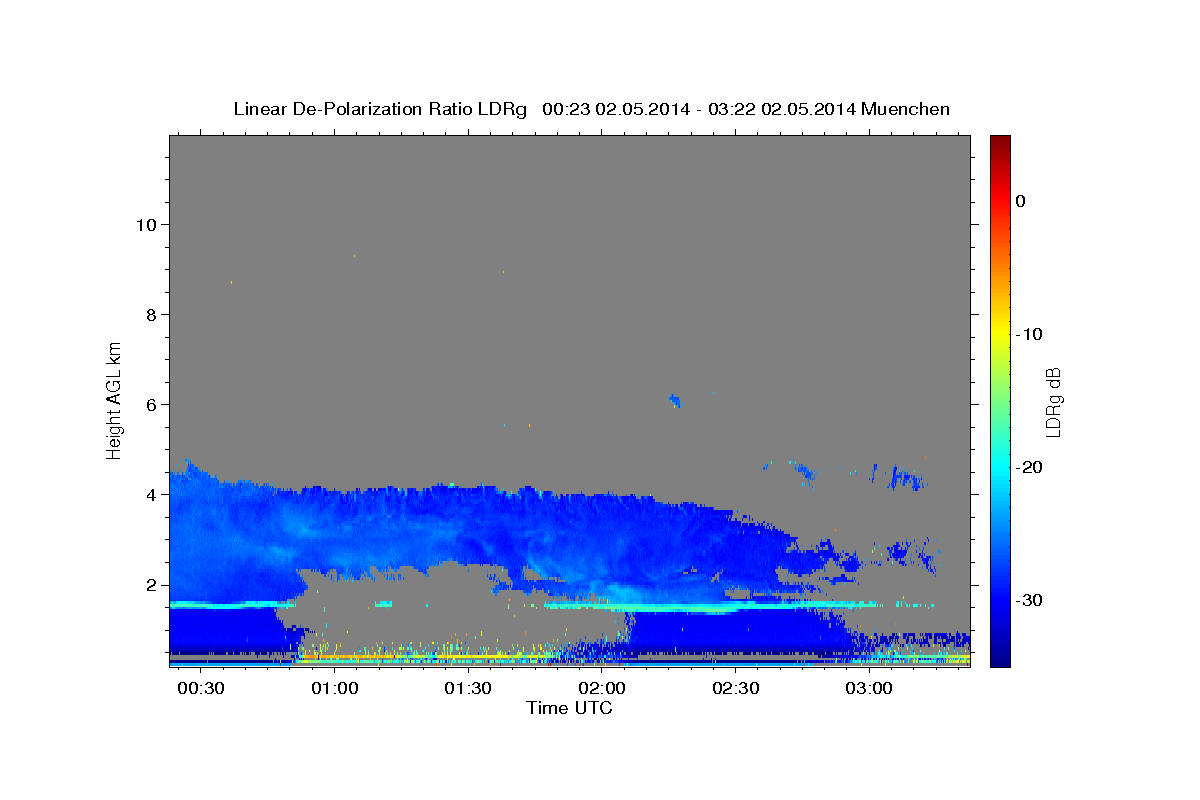Click the colorbar value '-10'
This screenshot has height=800, width=1200.
pos(1030,334)
